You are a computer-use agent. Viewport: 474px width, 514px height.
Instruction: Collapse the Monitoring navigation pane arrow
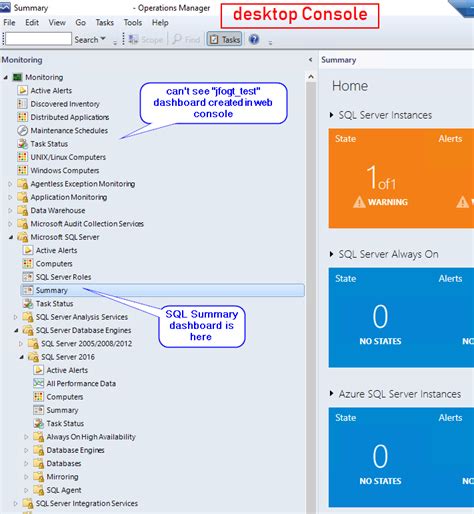click(310, 60)
